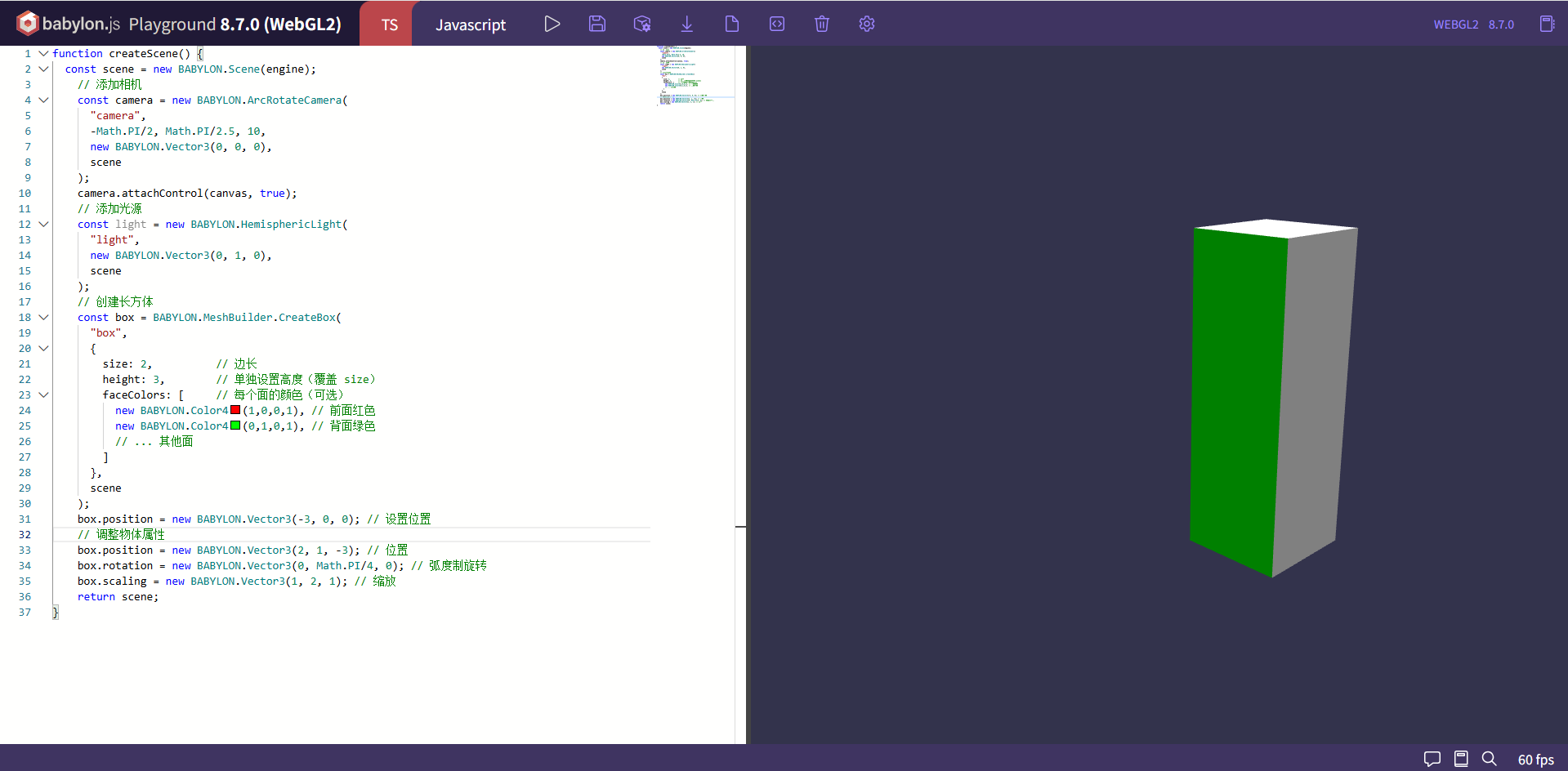Collapse the createScene function on line 1
Screen dimensions: 1568x771
coord(43,53)
